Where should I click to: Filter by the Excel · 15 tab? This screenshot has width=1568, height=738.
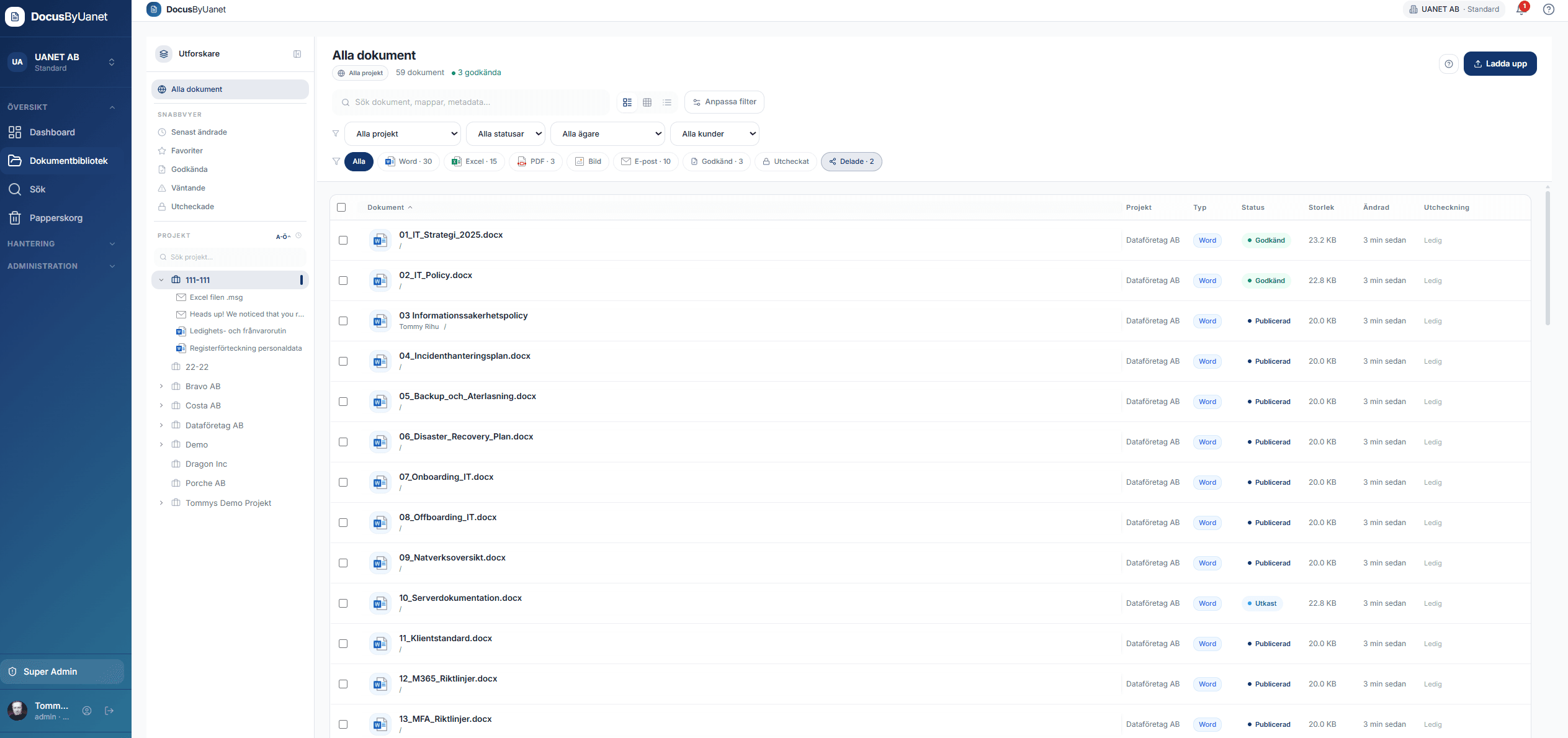[474, 161]
